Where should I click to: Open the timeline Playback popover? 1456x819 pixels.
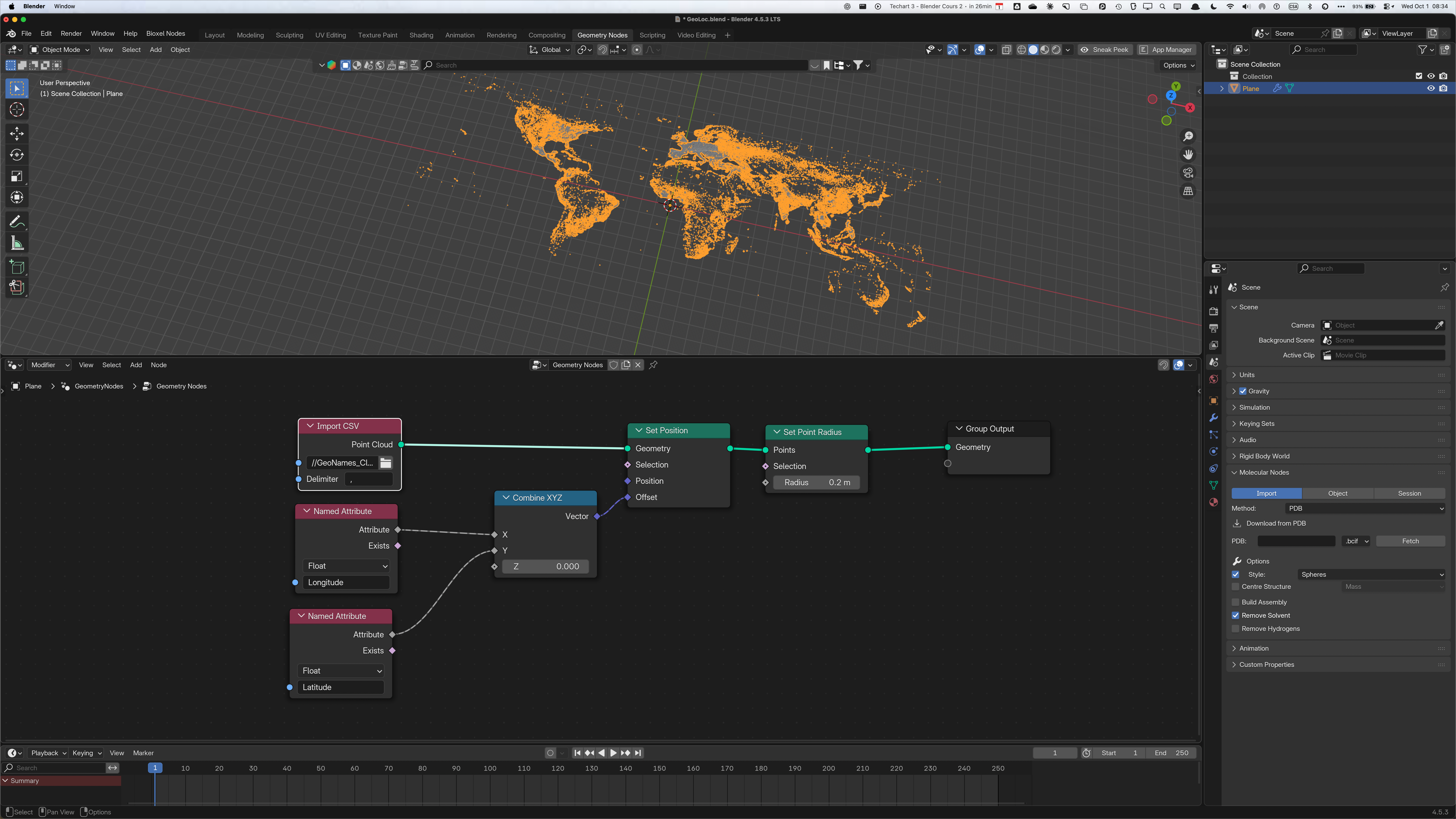point(48,753)
